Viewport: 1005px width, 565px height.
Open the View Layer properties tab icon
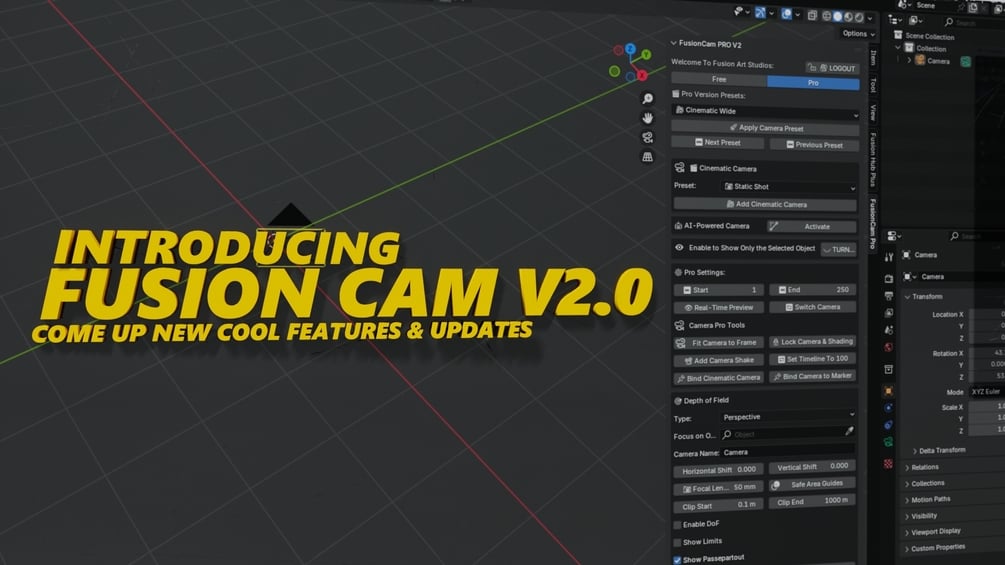click(x=888, y=313)
